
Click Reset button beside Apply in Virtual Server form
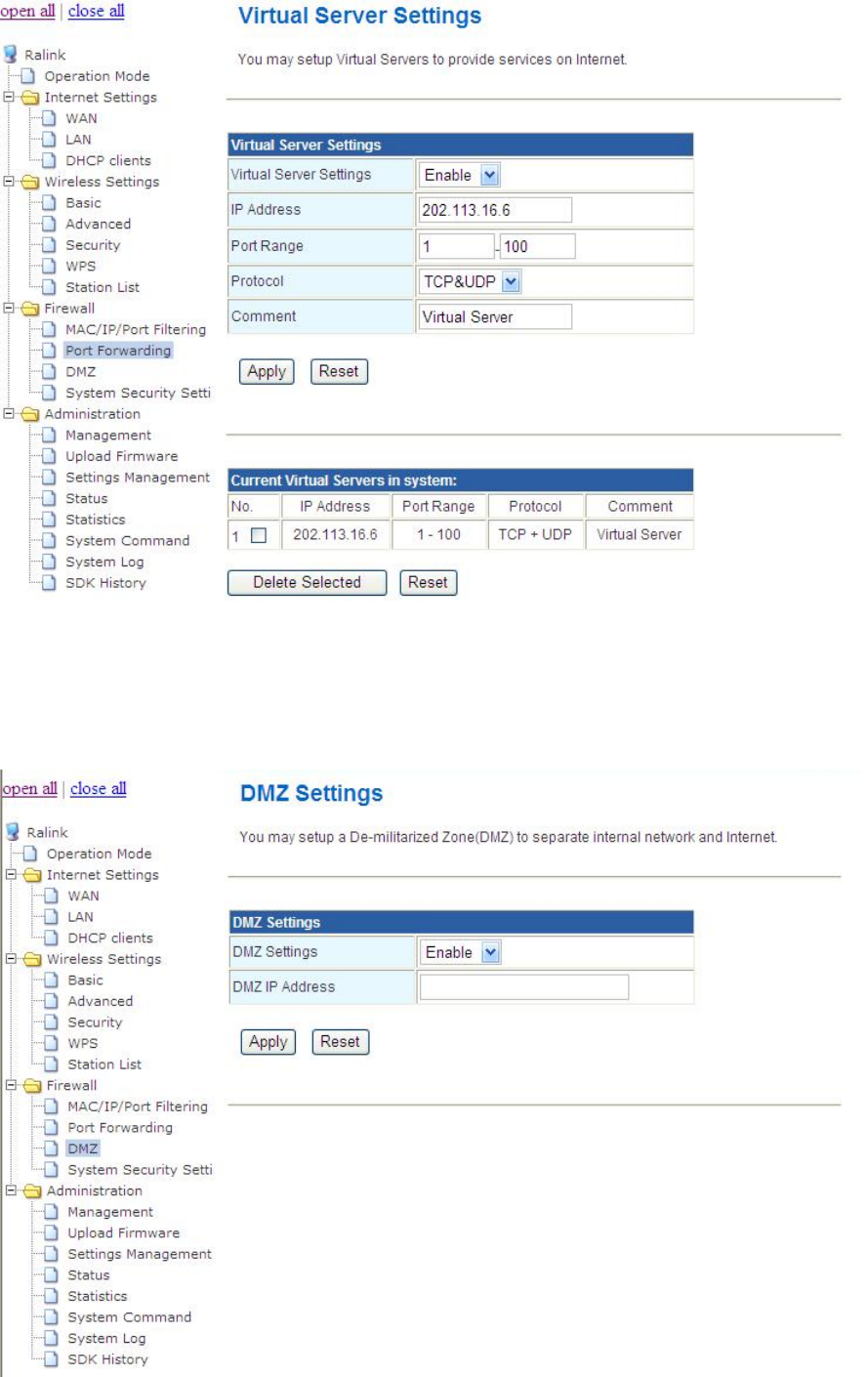(x=339, y=371)
